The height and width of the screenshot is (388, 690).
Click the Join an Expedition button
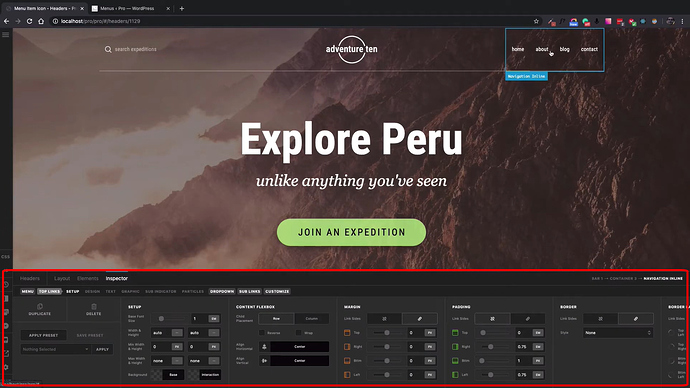click(351, 232)
